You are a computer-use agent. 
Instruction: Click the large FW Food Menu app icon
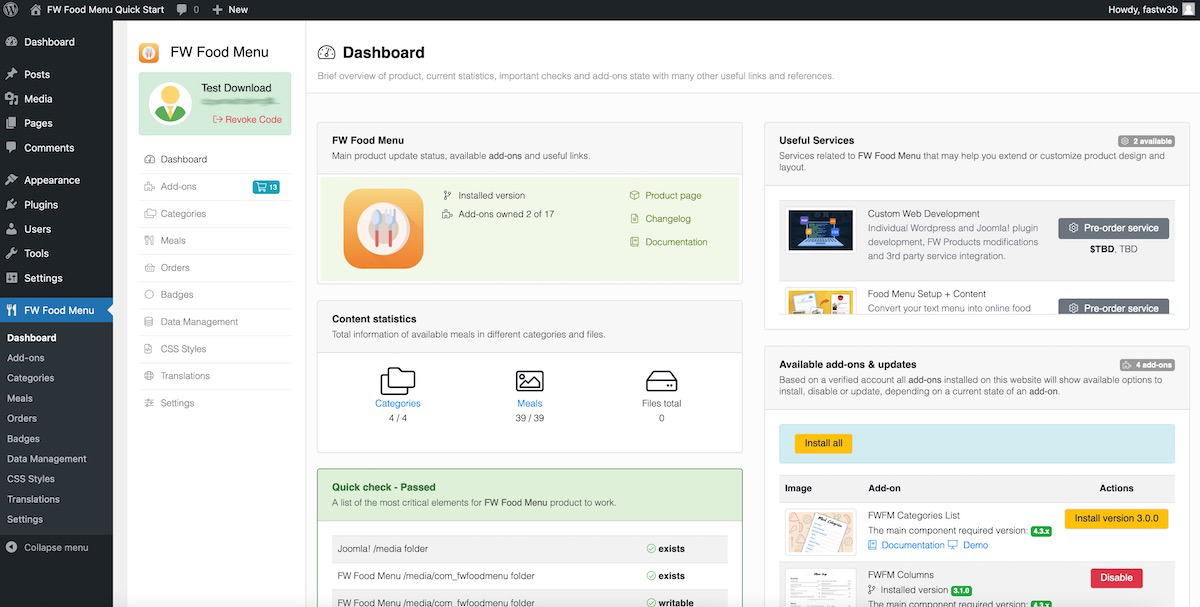(x=383, y=229)
